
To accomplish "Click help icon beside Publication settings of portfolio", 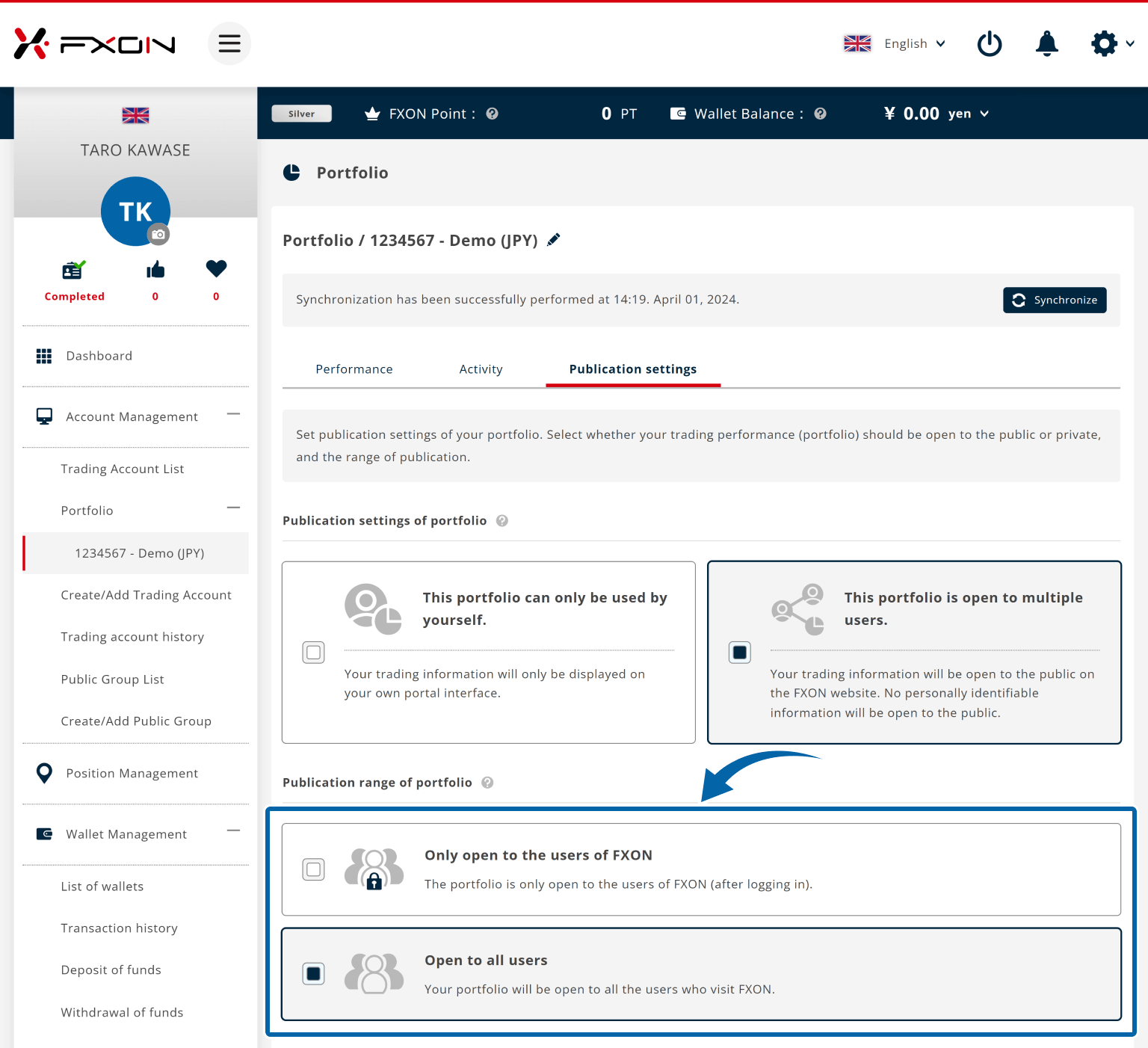I will tap(502, 521).
